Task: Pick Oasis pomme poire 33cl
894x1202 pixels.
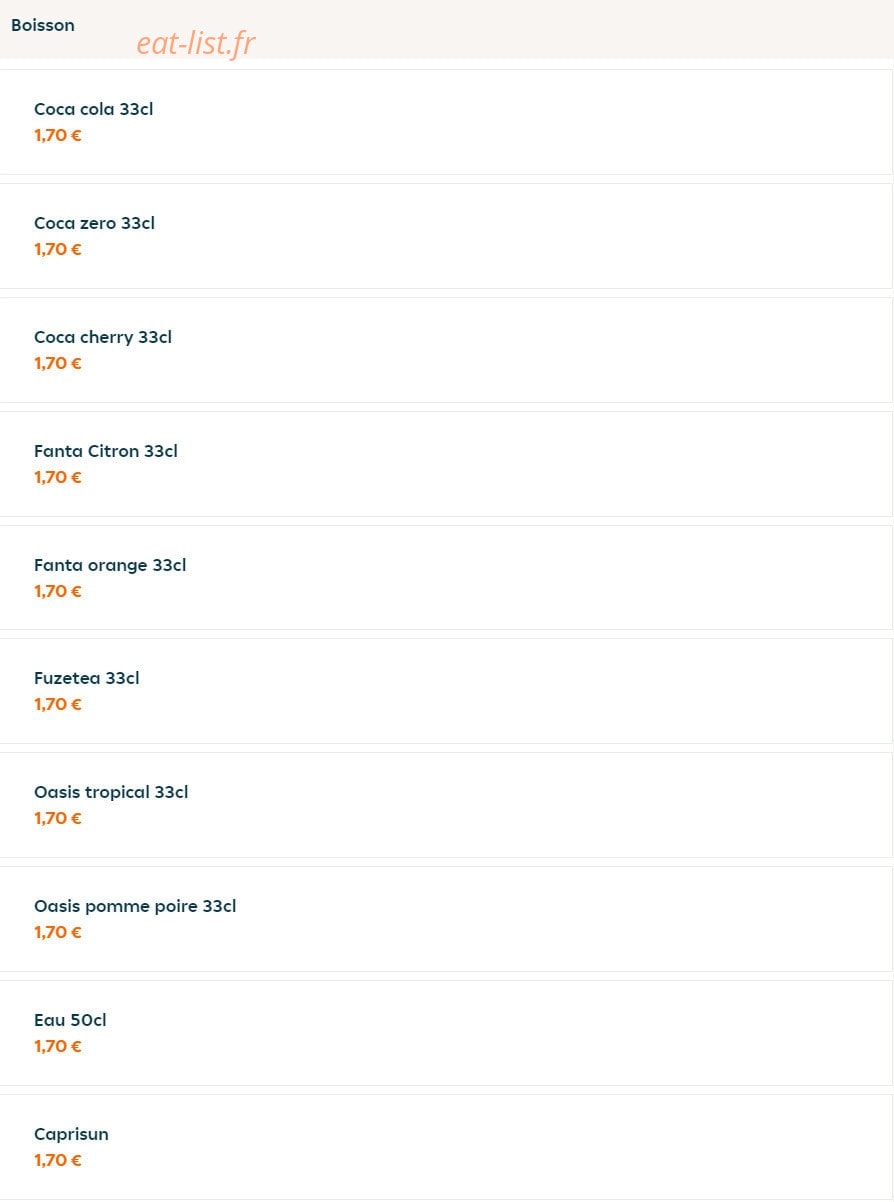Action: (446, 919)
